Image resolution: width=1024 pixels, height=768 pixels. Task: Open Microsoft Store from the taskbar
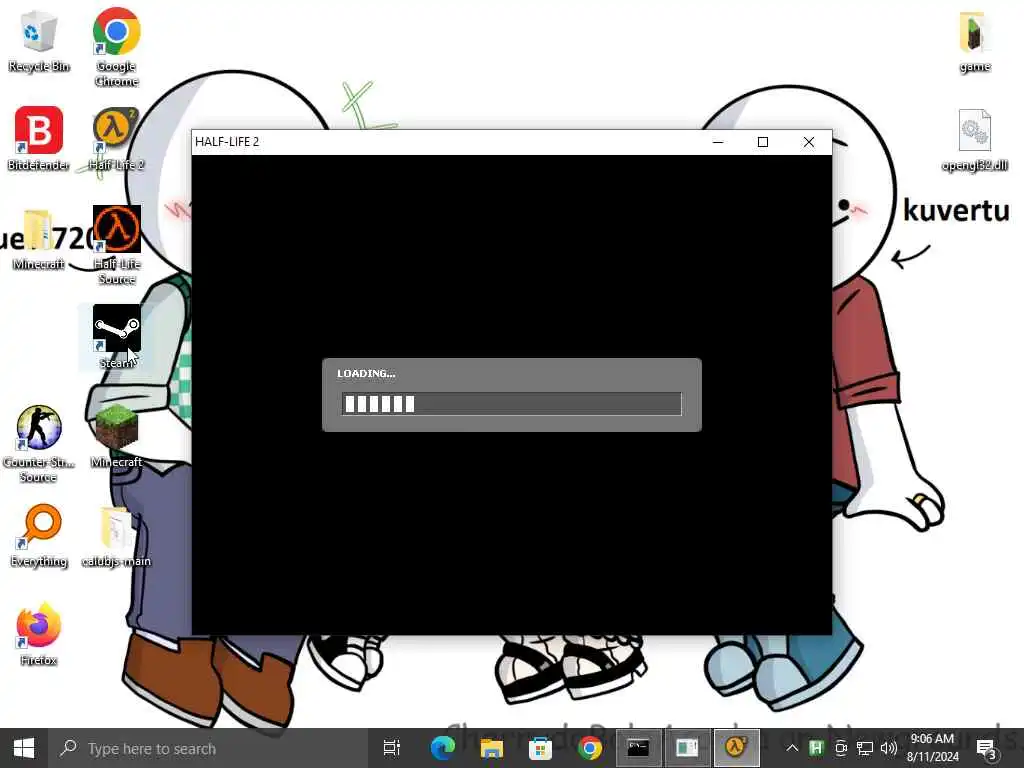click(540, 748)
